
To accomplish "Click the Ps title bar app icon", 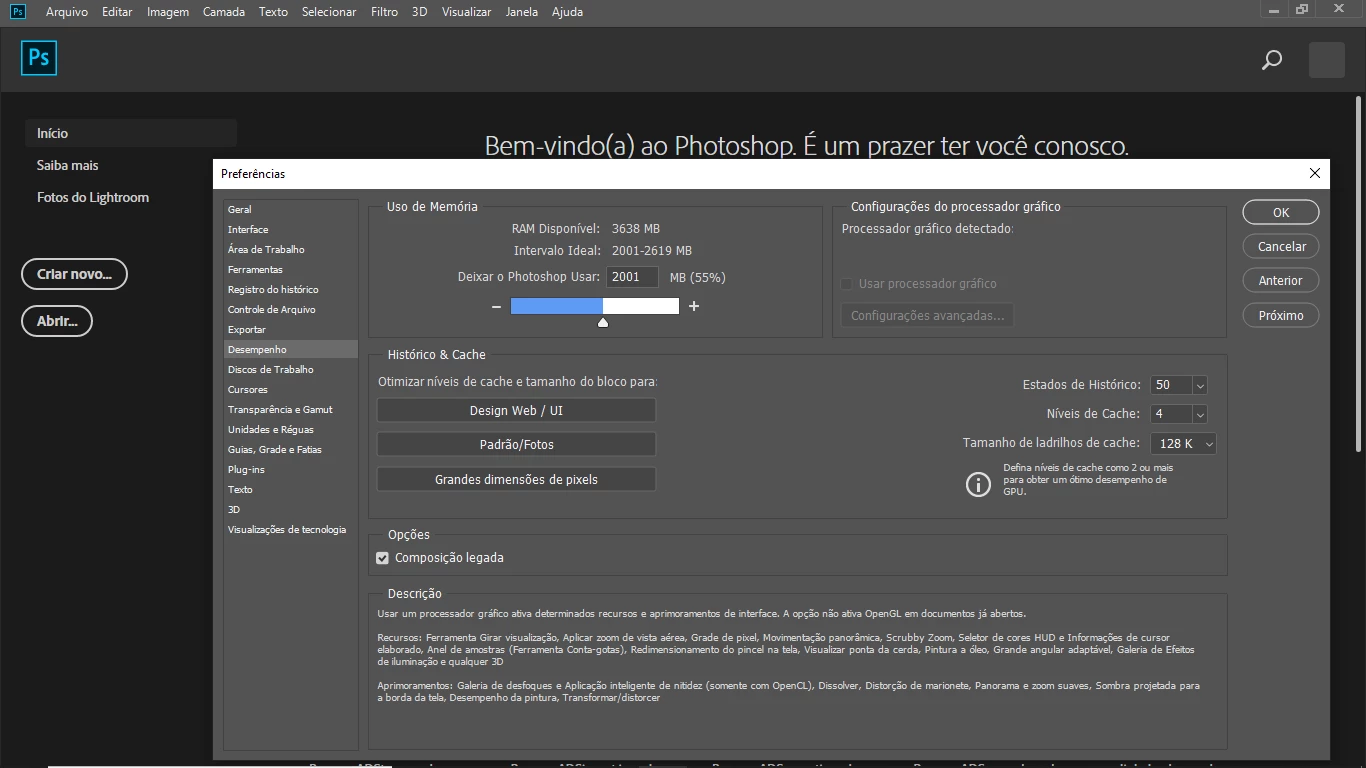I will 19,11.
